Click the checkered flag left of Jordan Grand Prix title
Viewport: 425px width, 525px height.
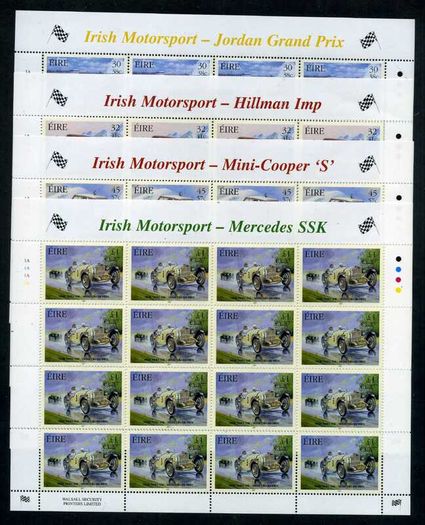(x=59, y=34)
